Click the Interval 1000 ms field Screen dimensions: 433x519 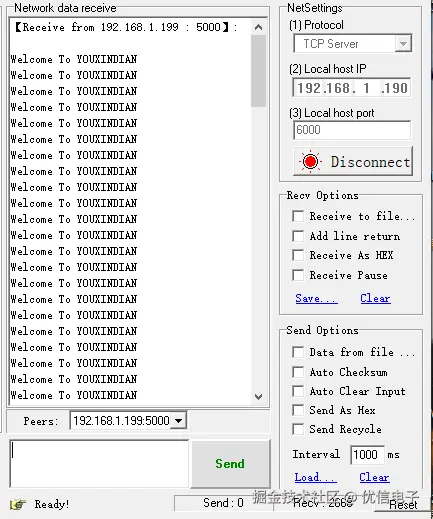367,455
